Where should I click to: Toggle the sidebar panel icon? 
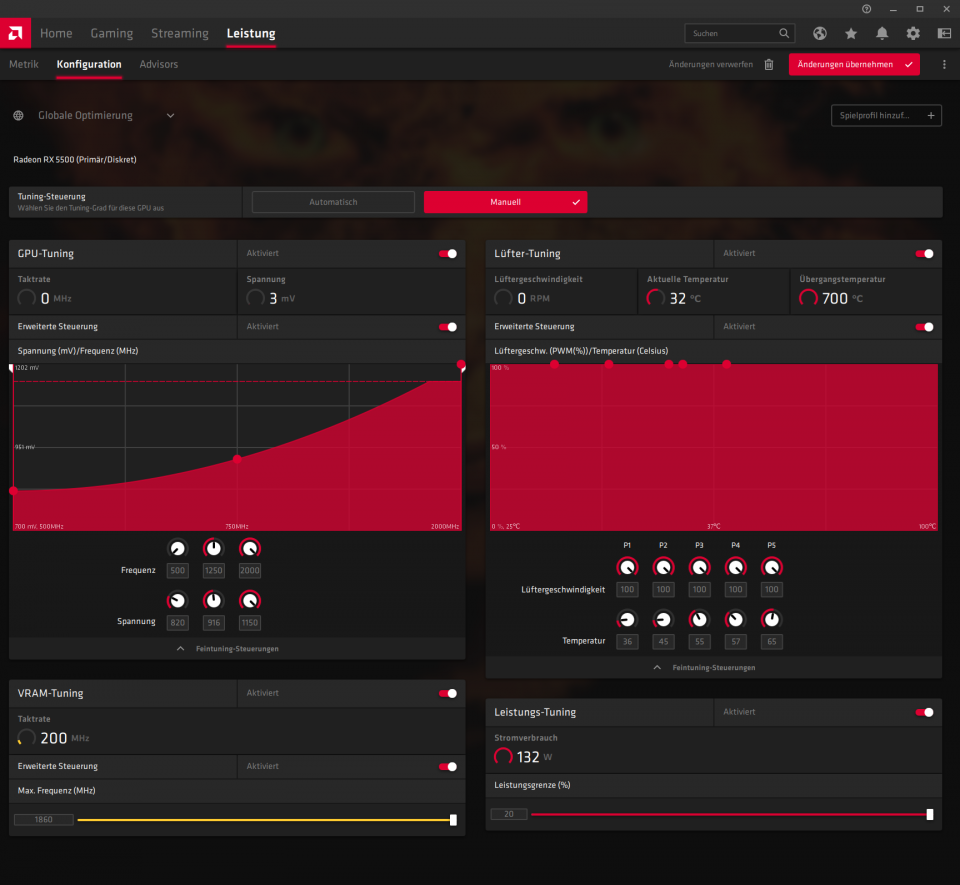(944, 34)
